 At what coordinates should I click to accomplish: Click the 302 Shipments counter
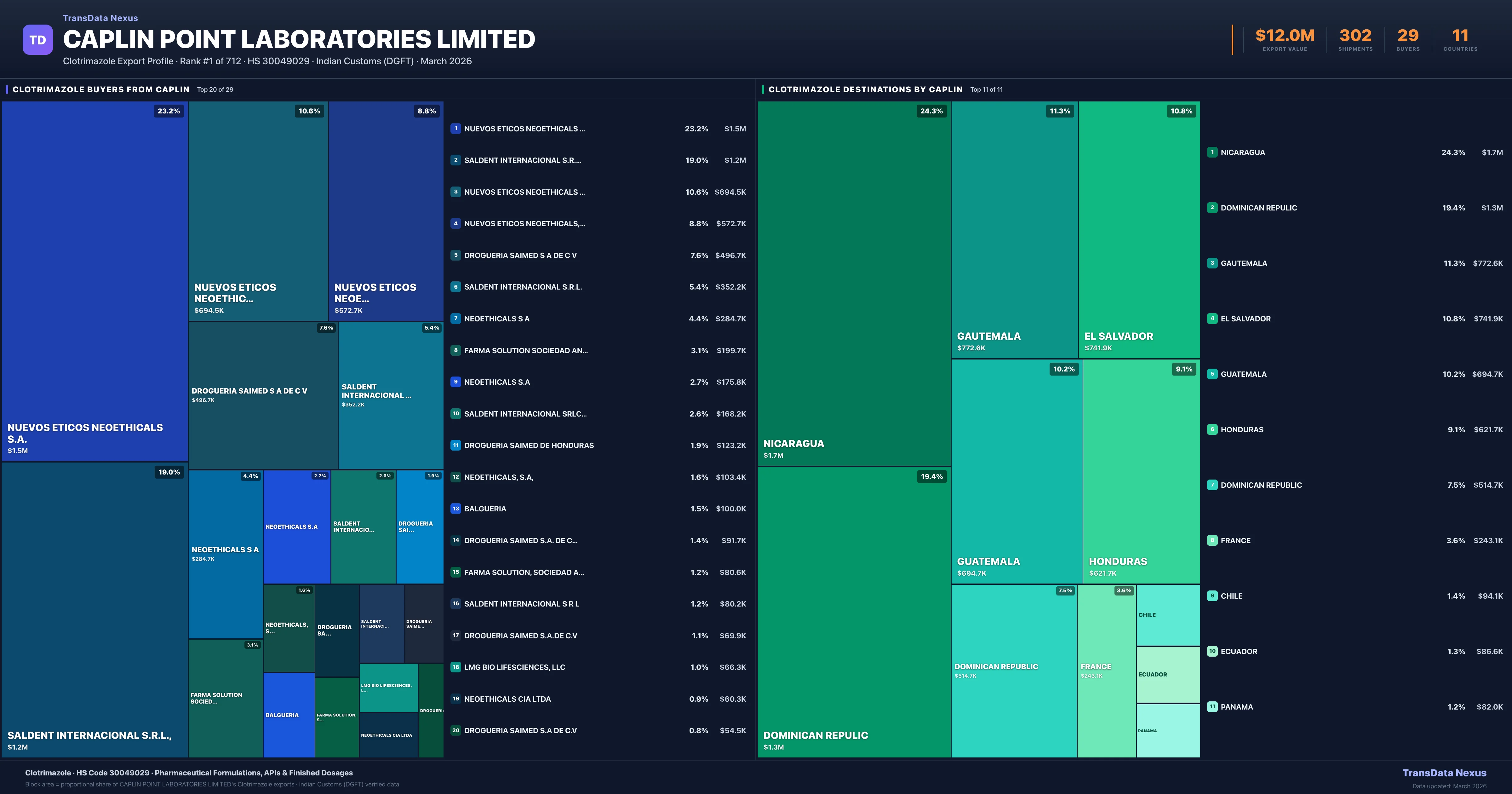tap(1356, 35)
